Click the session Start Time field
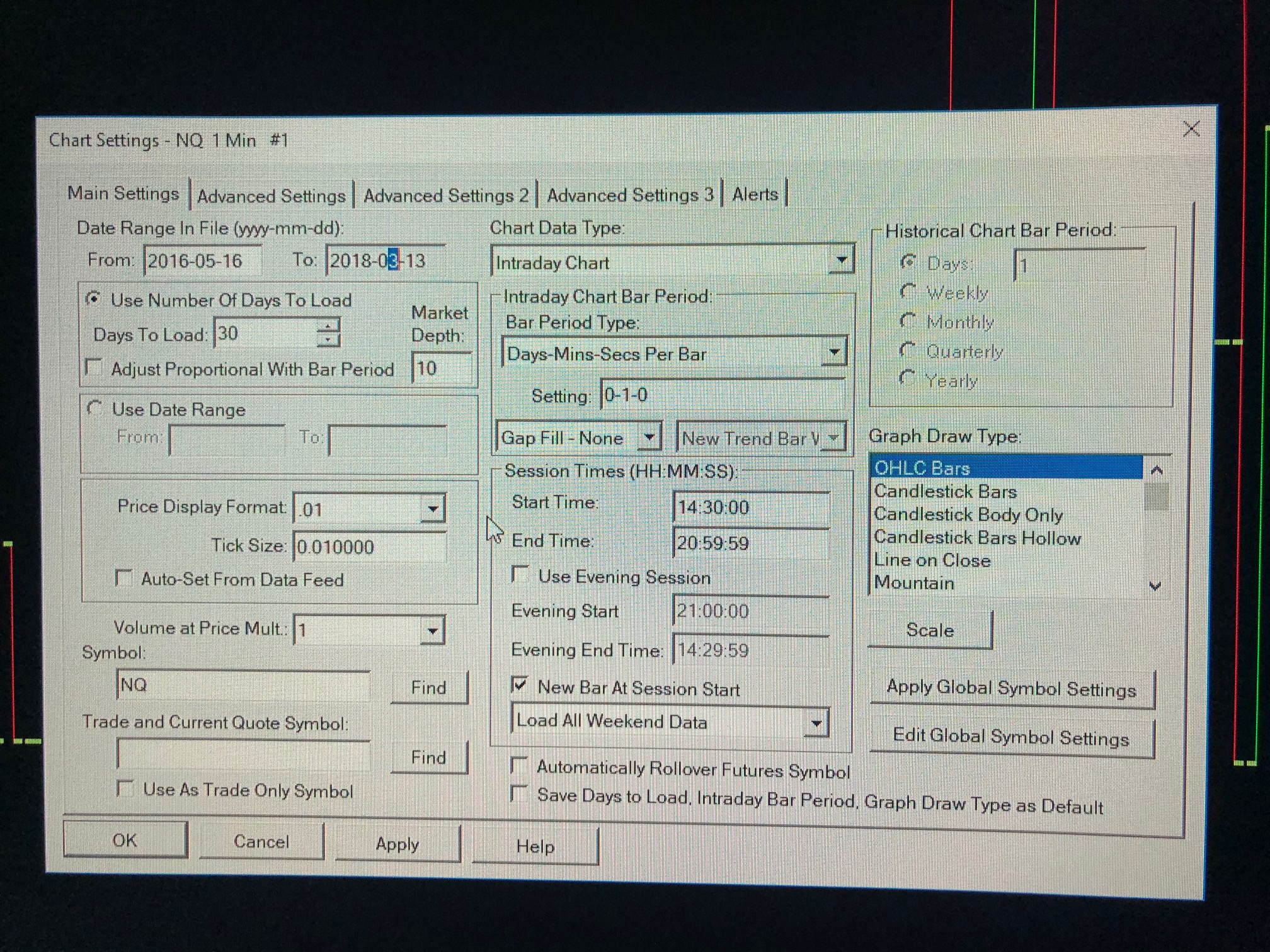 click(750, 507)
